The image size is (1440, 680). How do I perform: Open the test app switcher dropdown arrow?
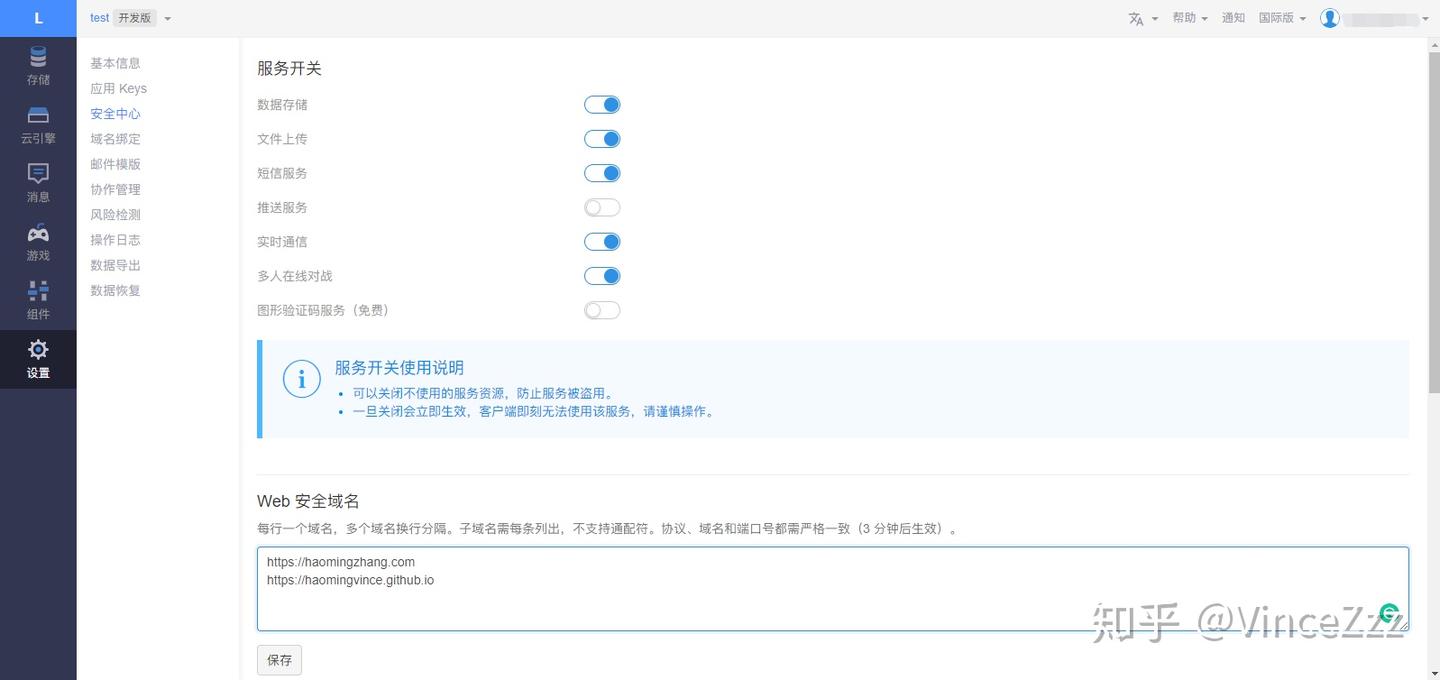(167, 19)
